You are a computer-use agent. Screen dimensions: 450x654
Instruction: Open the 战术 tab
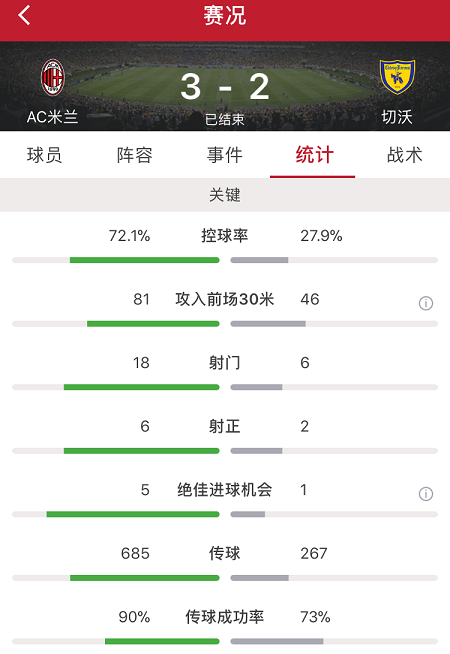[405, 155]
